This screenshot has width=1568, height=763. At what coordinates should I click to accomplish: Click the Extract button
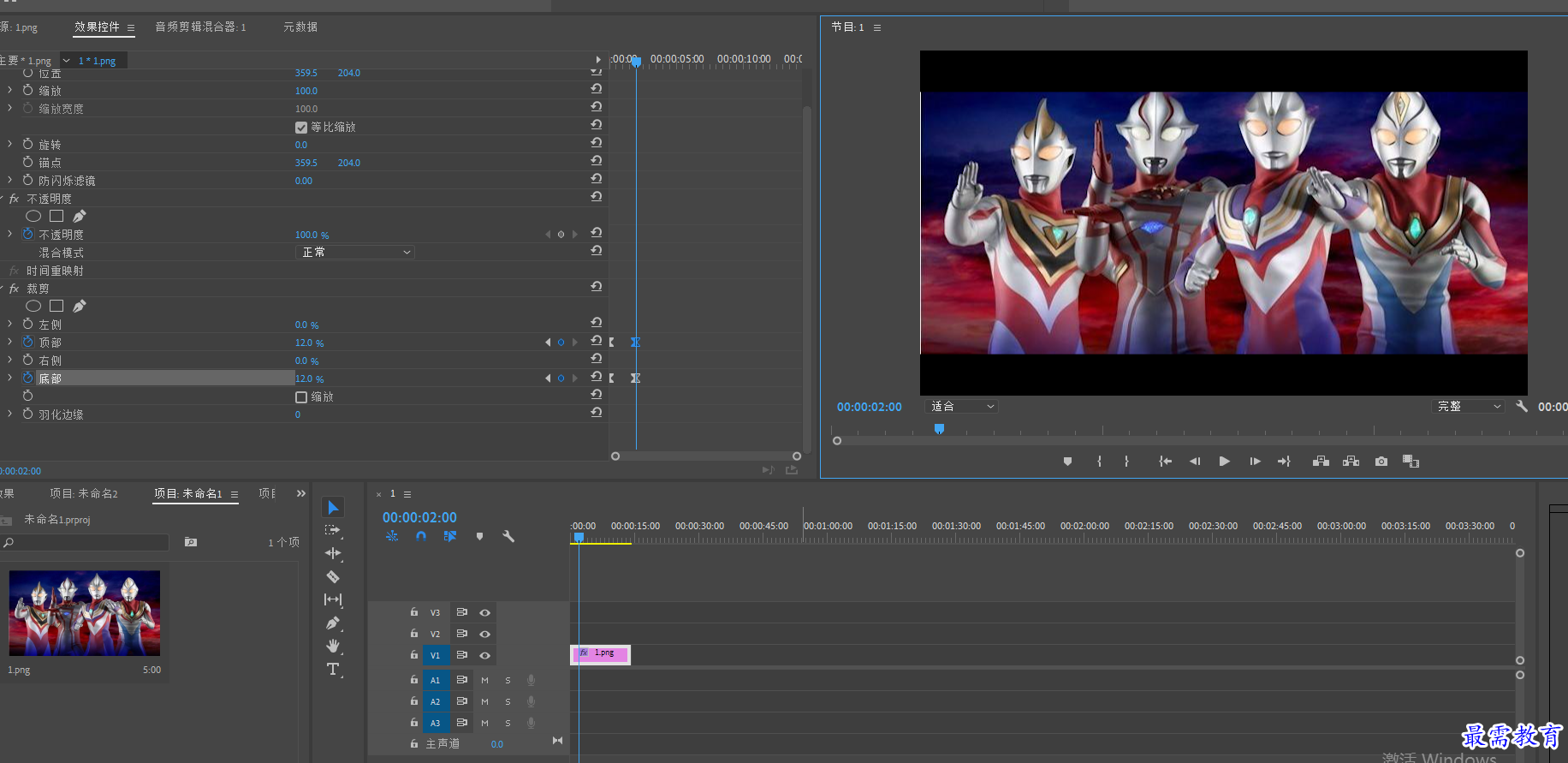tap(1351, 462)
